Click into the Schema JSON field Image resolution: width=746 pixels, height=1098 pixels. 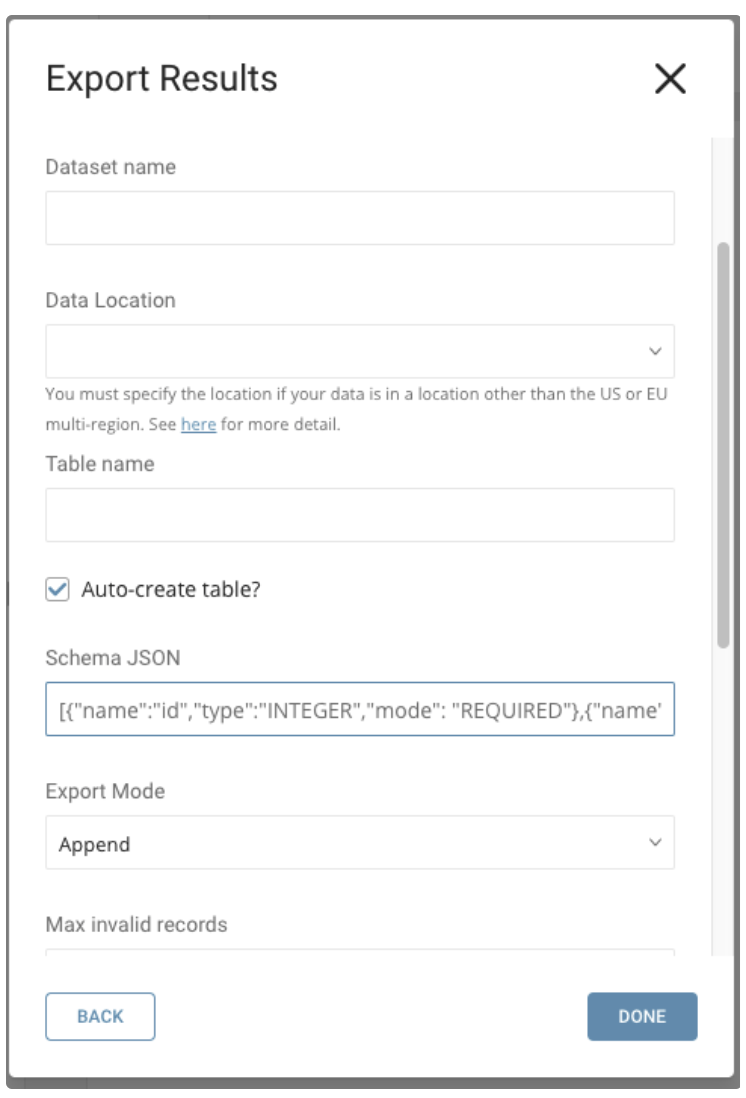(359, 709)
